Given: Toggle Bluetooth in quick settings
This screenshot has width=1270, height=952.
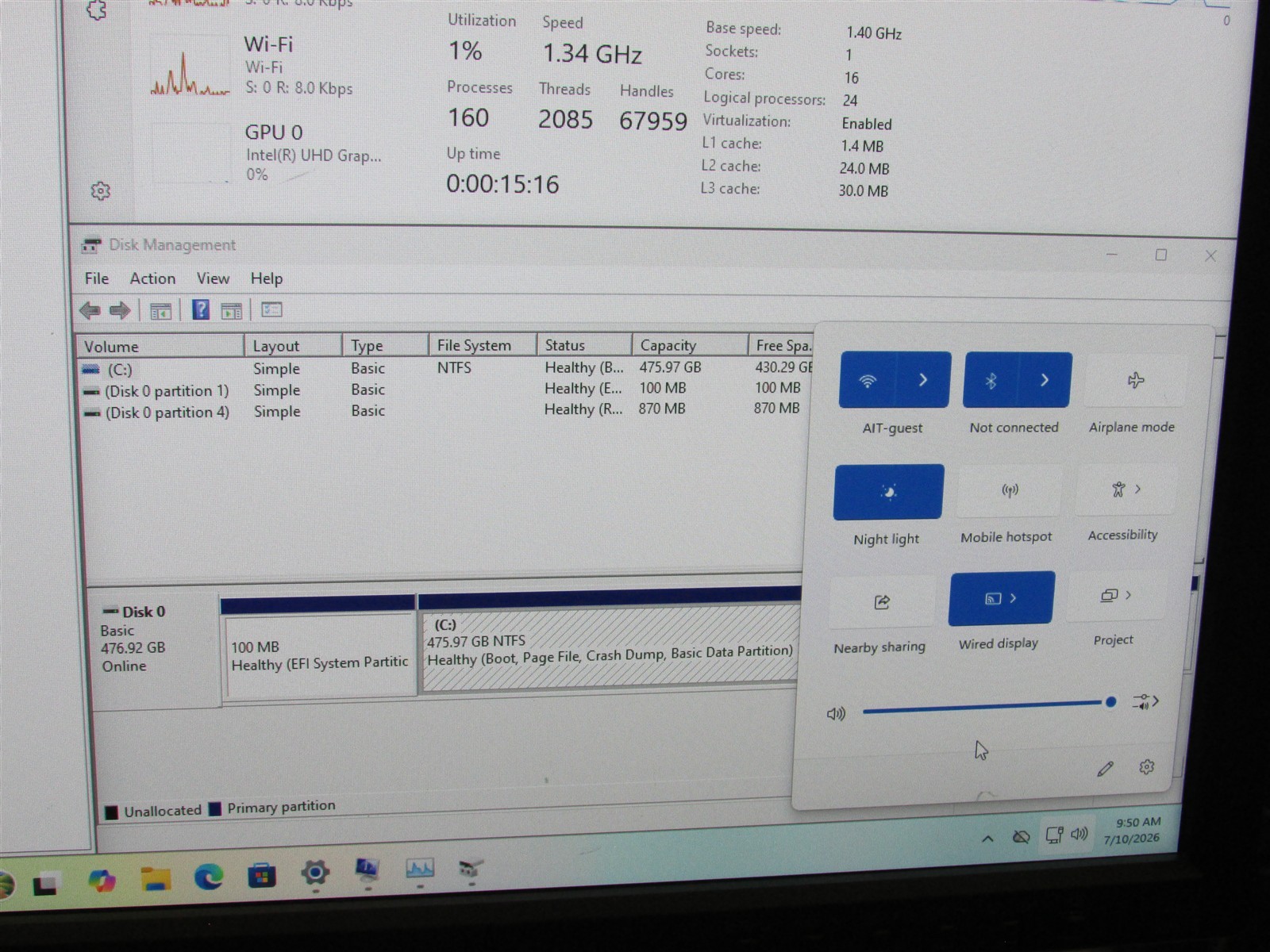Looking at the screenshot, I should click(991, 381).
